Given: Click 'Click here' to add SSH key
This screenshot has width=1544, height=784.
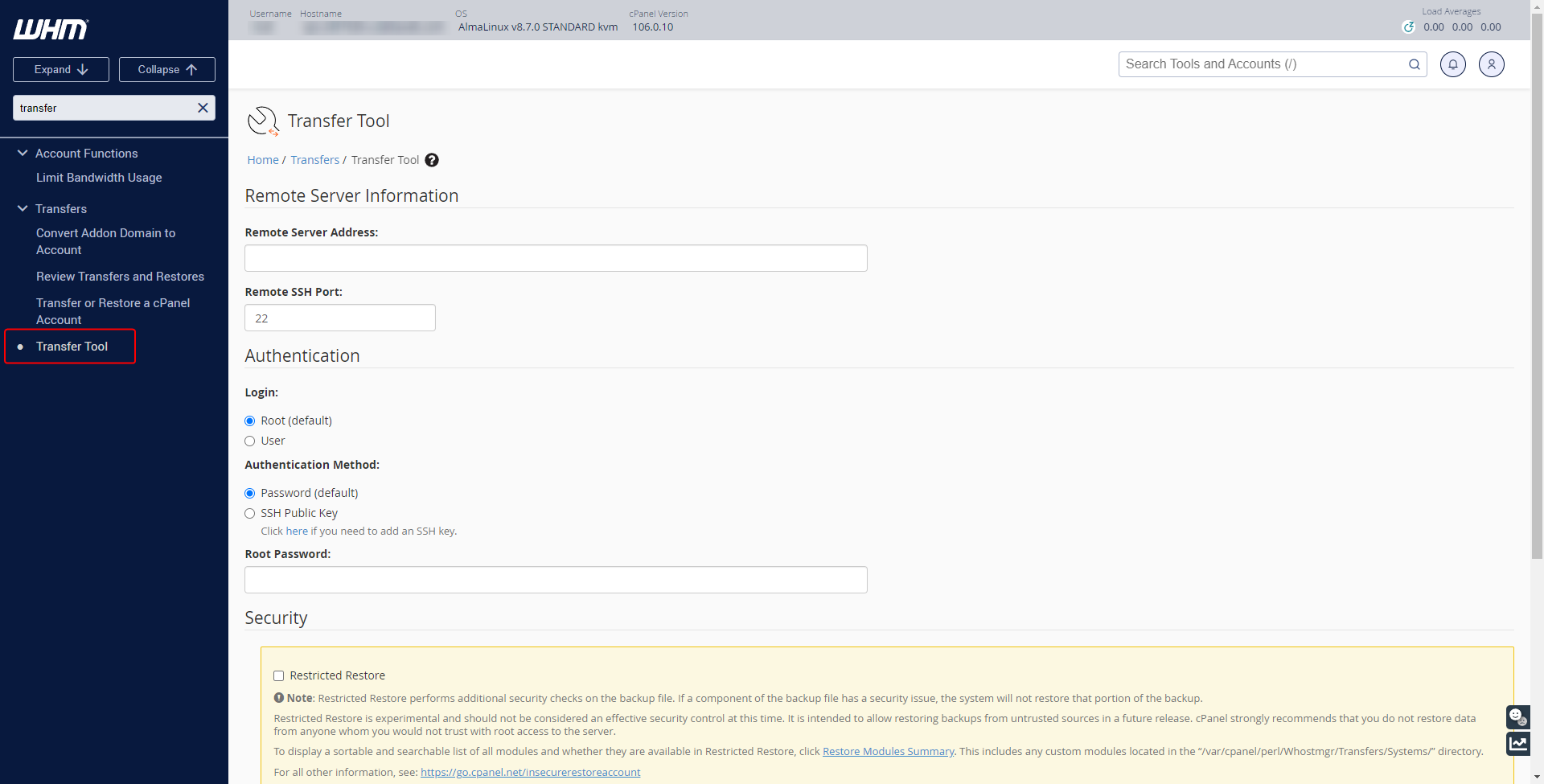Looking at the screenshot, I should 284,532.
